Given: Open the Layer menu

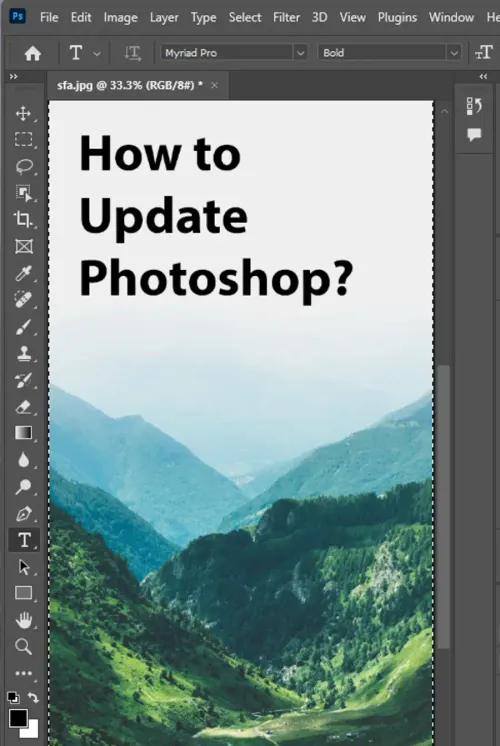Looking at the screenshot, I should (164, 18).
